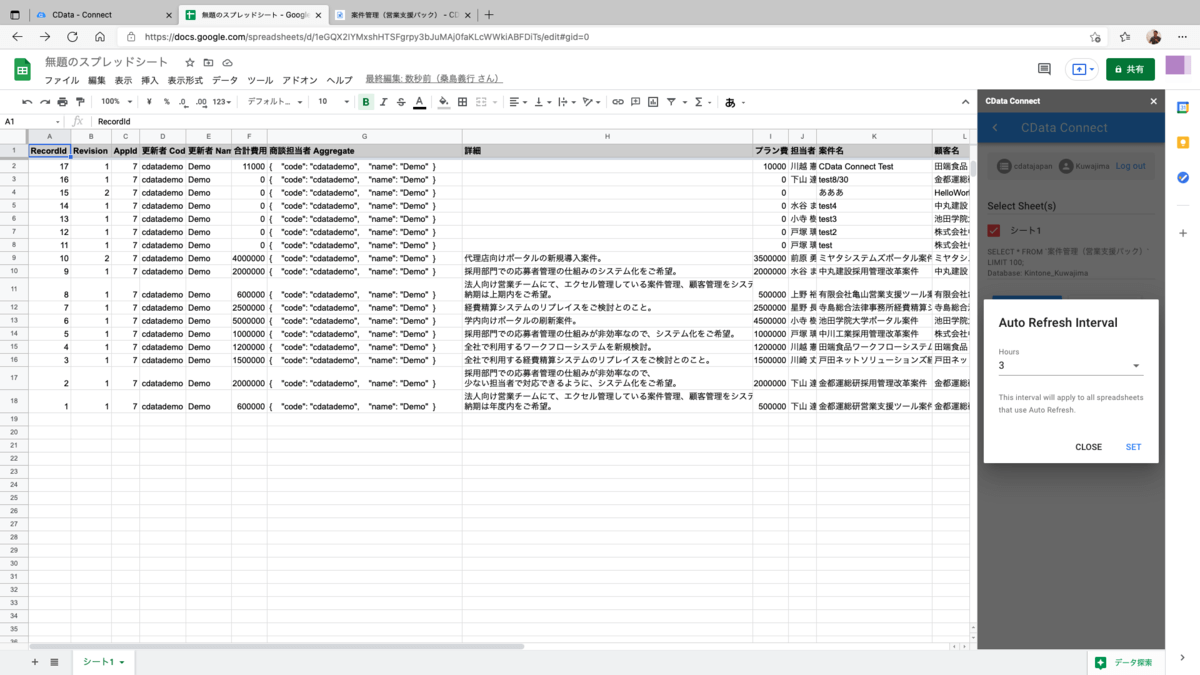Open Google Keep side panel
This screenshot has width=1200, height=675.
pos(1183,143)
